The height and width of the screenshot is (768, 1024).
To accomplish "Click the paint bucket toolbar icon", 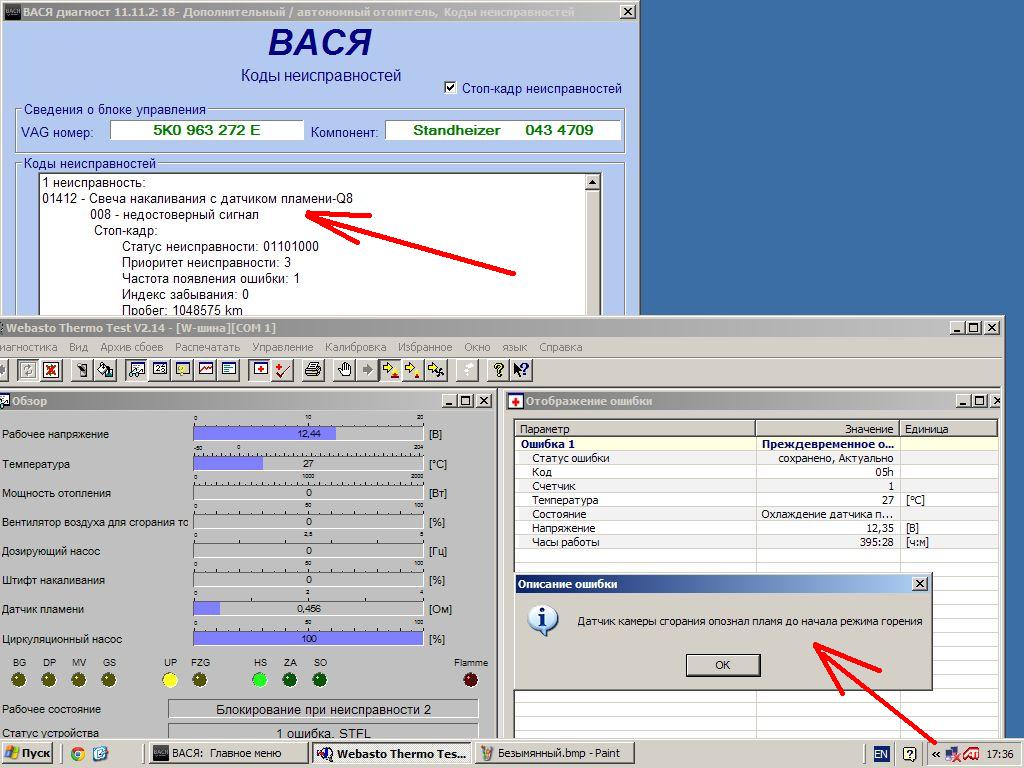I will click(x=105, y=370).
